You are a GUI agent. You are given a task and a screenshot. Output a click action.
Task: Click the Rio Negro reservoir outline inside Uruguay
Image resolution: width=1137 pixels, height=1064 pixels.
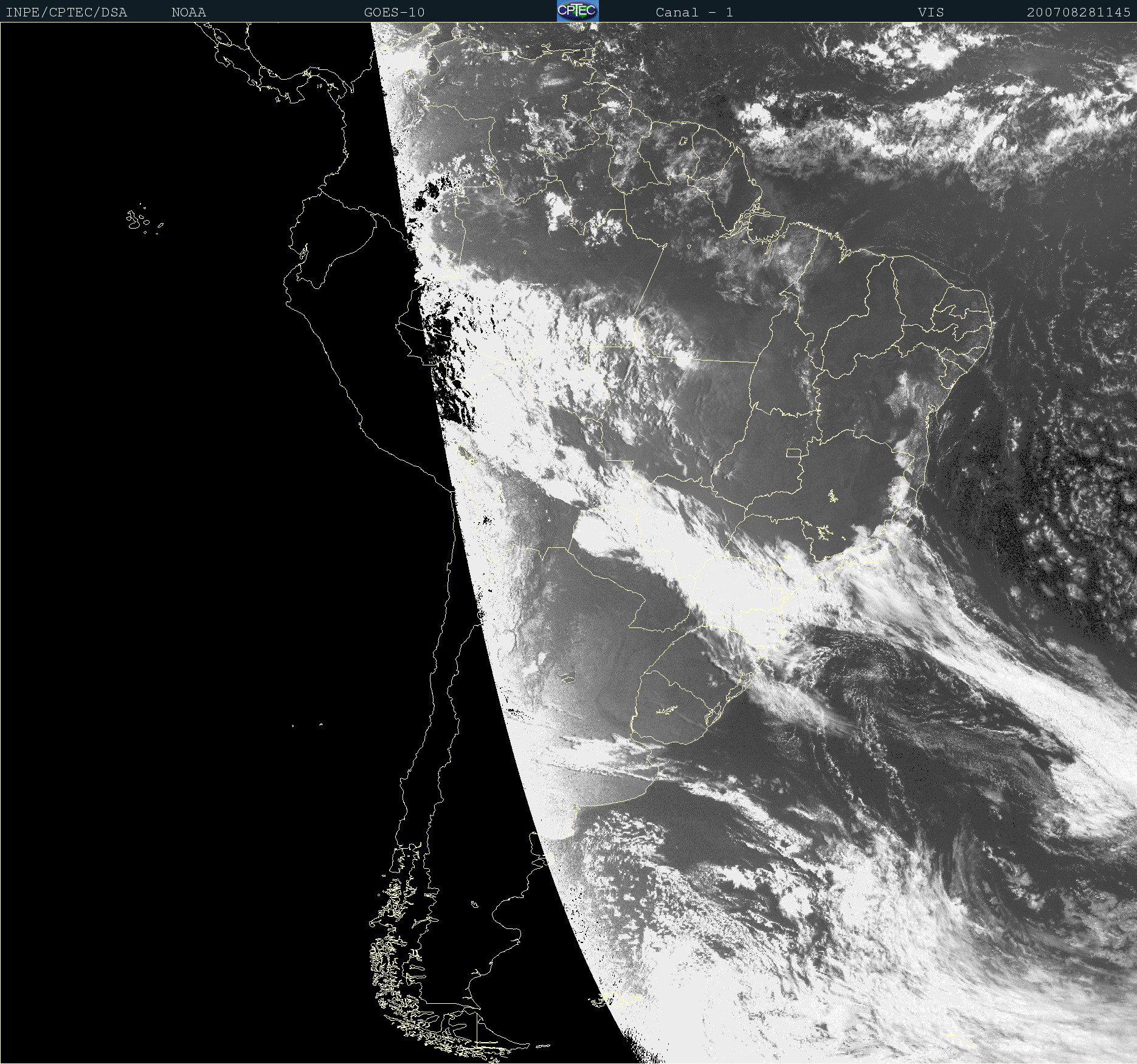(x=667, y=710)
